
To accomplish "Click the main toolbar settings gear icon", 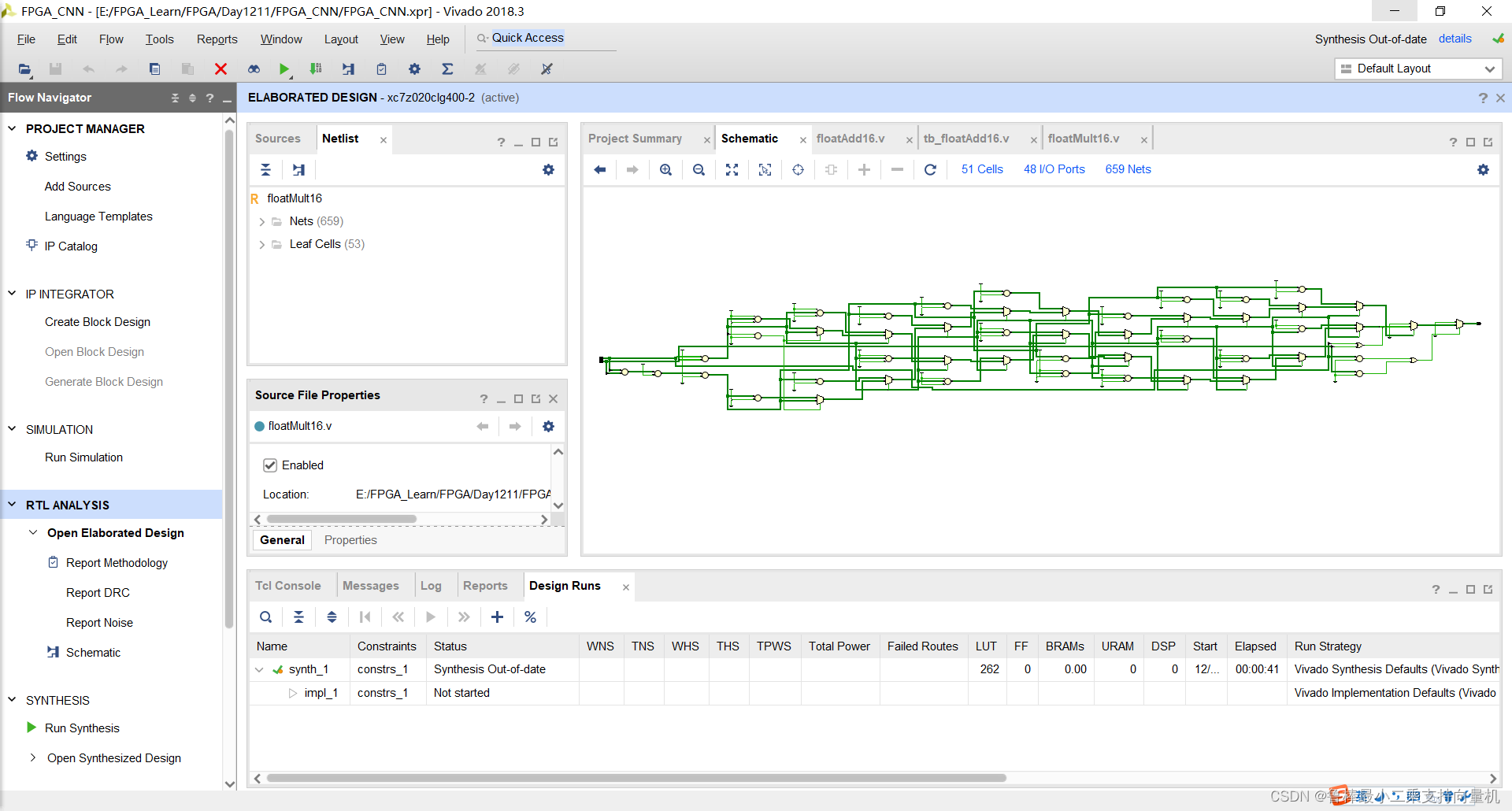I will (x=414, y=69).
